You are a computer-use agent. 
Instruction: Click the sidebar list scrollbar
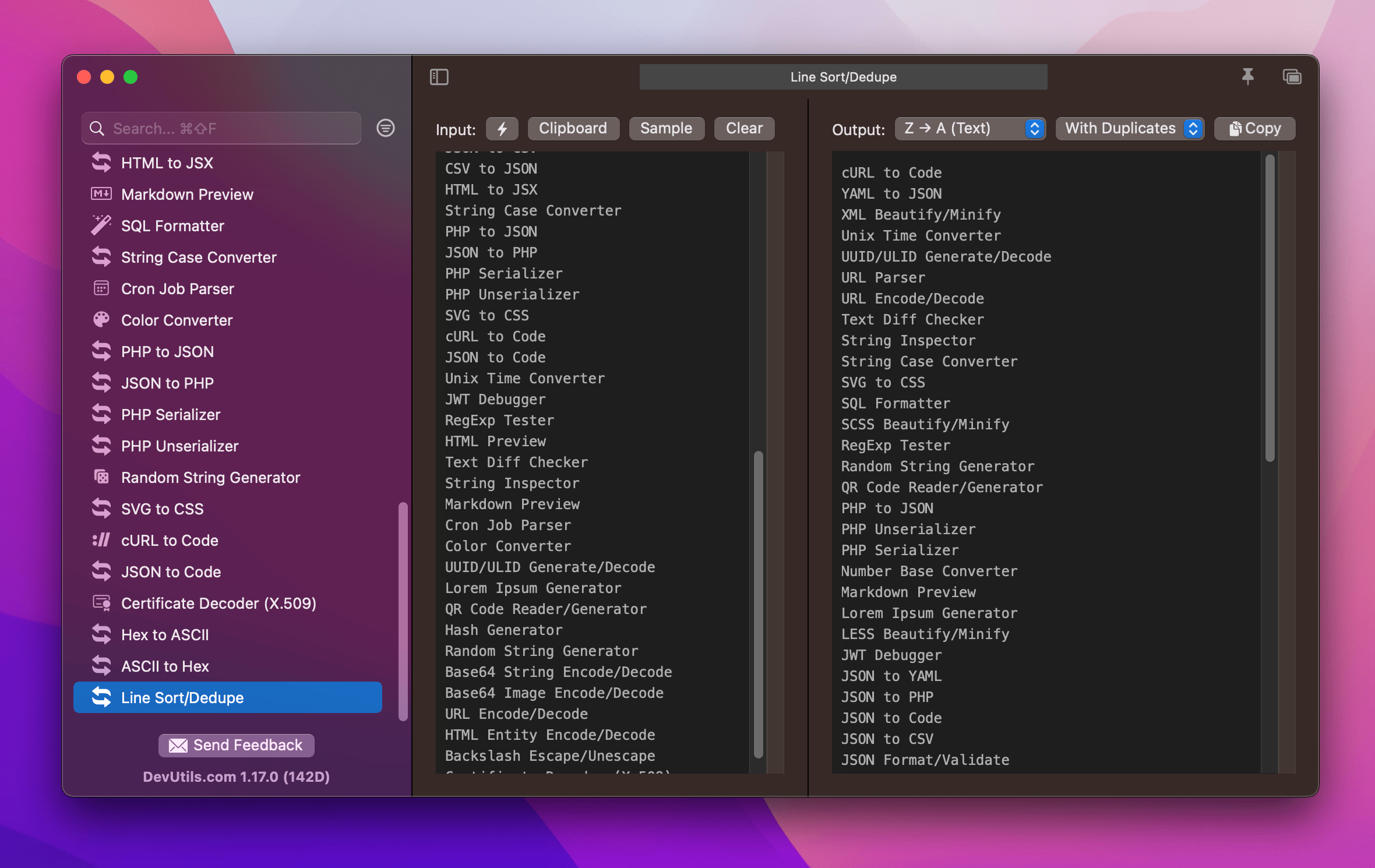403,612
